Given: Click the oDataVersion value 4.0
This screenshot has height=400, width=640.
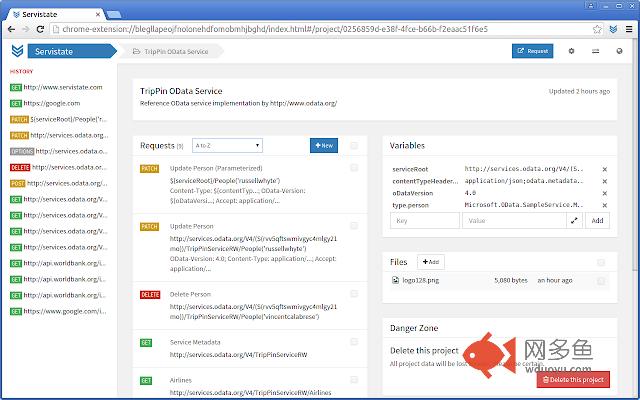Looking at the screenshot, I should (x=470, y=193).
